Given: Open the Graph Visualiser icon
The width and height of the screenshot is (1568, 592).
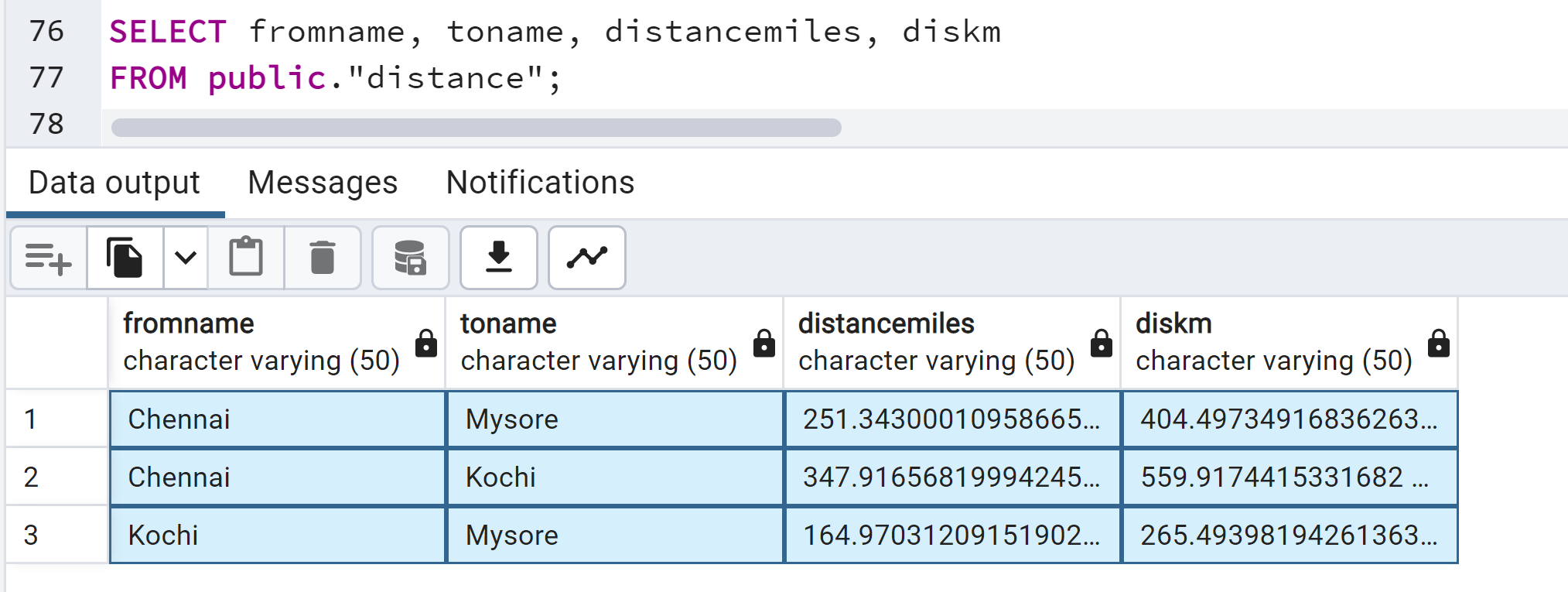Looking at the screenshot, I should coord(587,258).
